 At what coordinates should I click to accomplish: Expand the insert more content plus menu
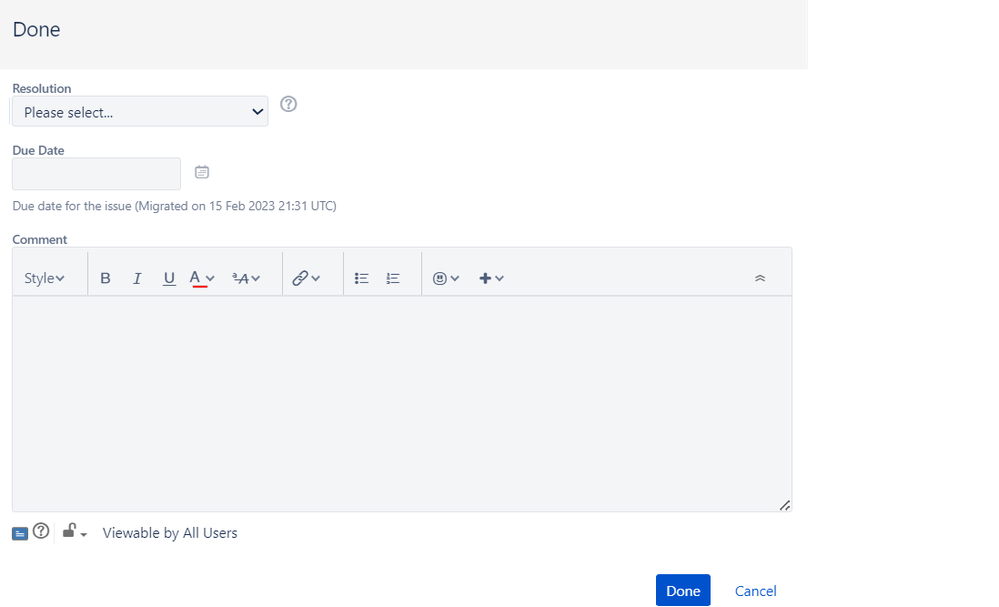(x=491, y=277)
